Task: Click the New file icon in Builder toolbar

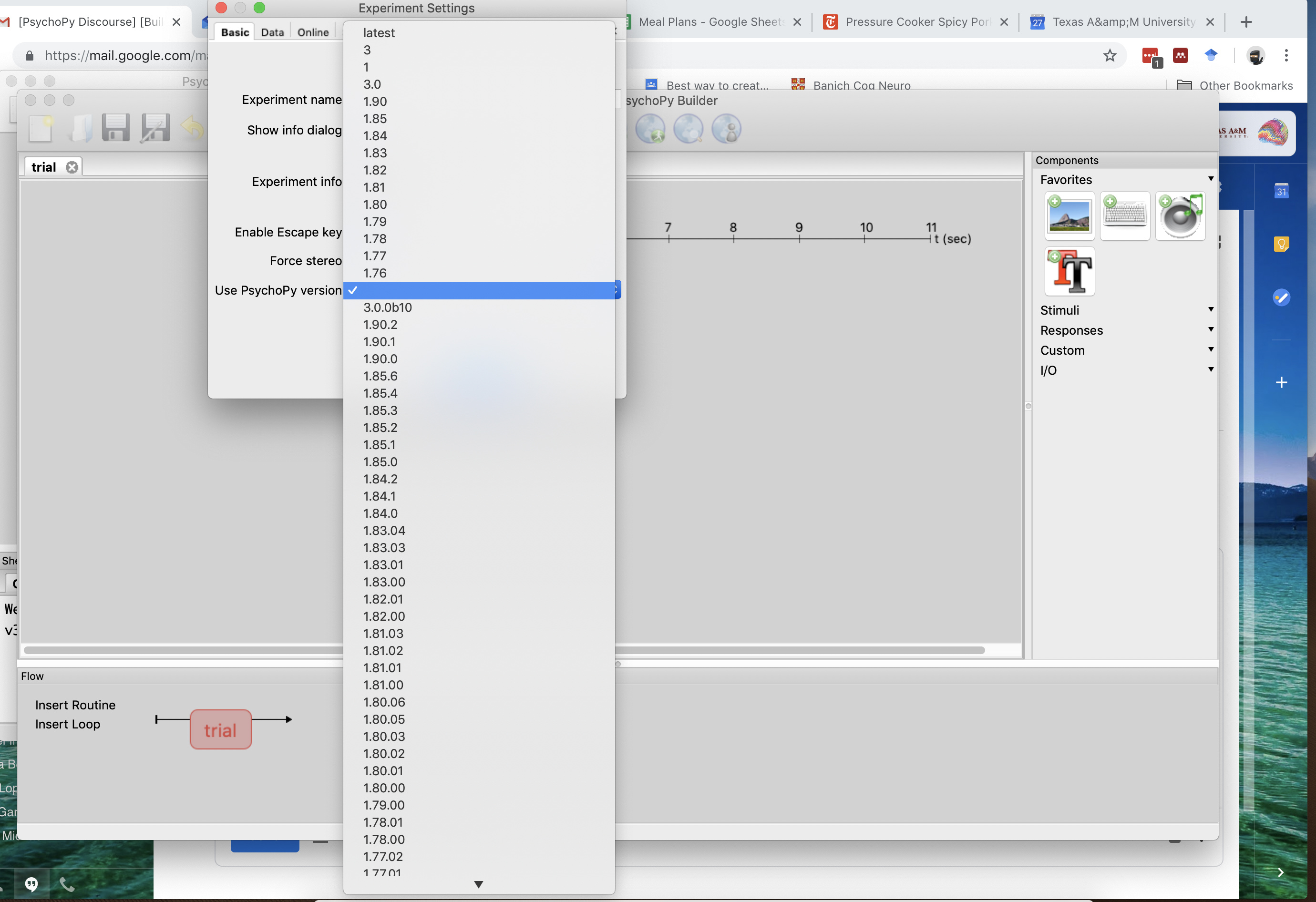Action: 41,128
